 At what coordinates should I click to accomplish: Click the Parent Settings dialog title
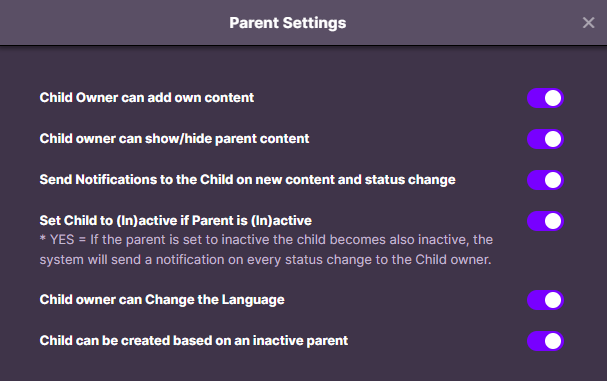pyautogui.click(x=288, y=23)
